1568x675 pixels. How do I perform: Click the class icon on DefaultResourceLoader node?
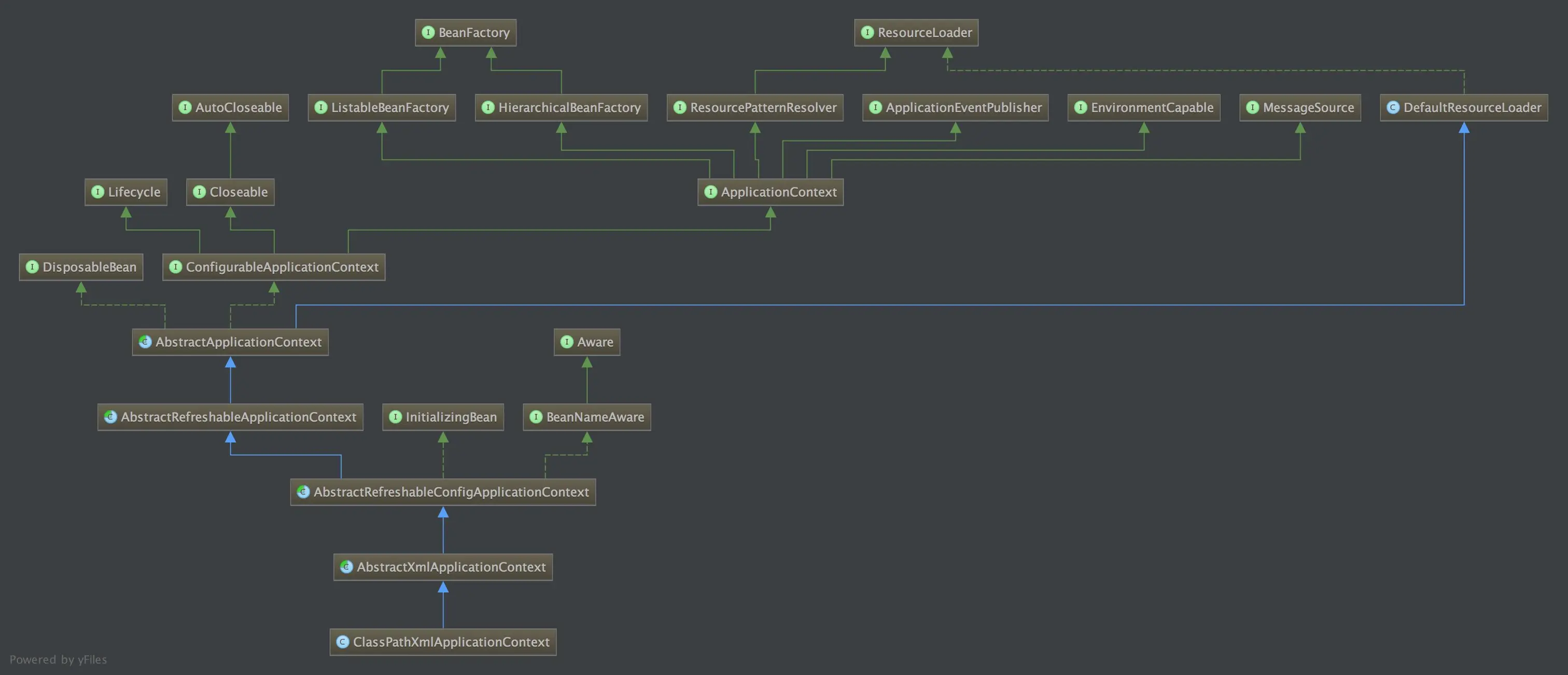click(1393, 108)
